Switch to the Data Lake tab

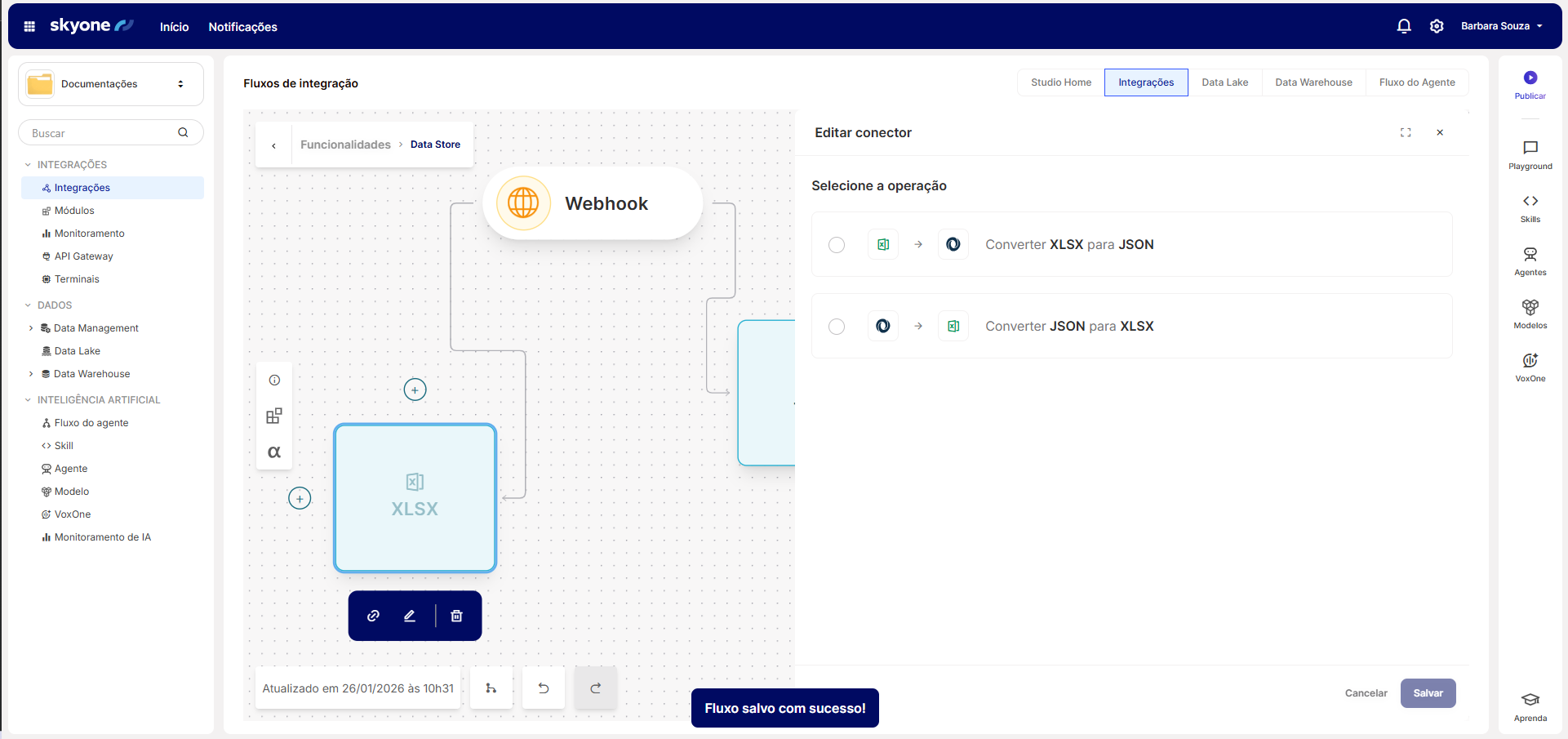(1224, 82)
